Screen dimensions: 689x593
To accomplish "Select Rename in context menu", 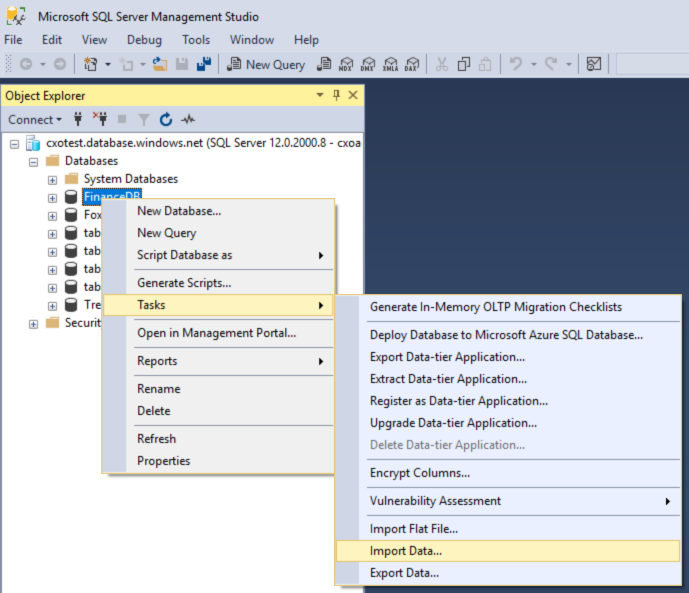I will pyautogui.click(x=218, y=389).
